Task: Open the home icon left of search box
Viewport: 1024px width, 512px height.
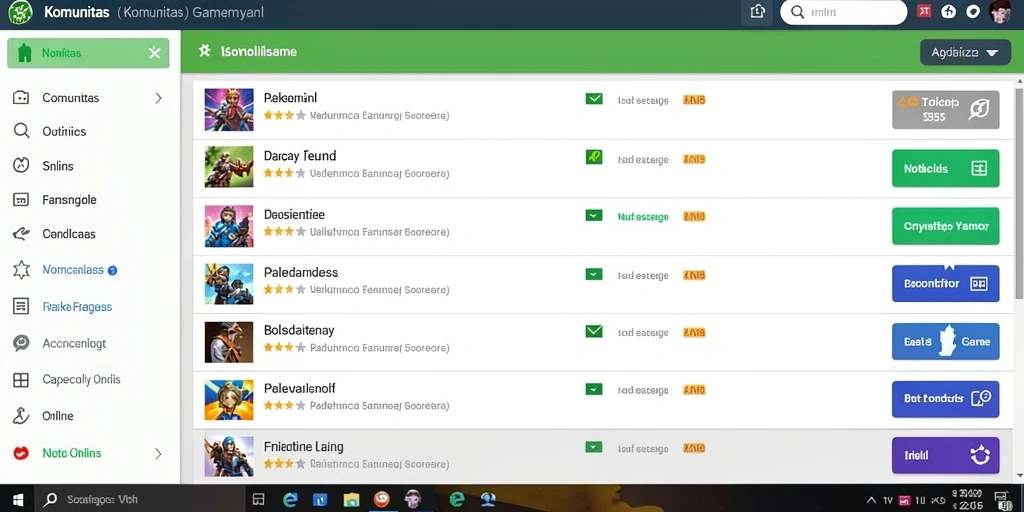Action: (x=758, y=12)
